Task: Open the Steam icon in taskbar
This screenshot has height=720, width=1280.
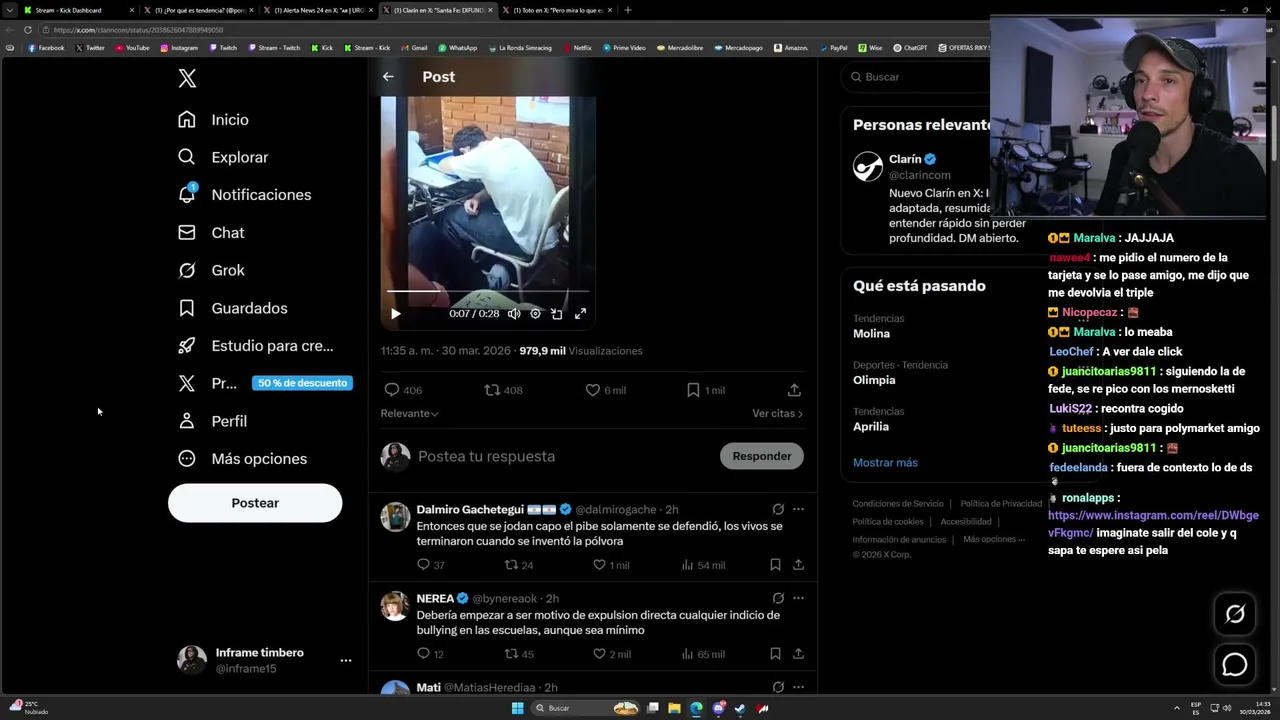Action: (x=740, y=708)
